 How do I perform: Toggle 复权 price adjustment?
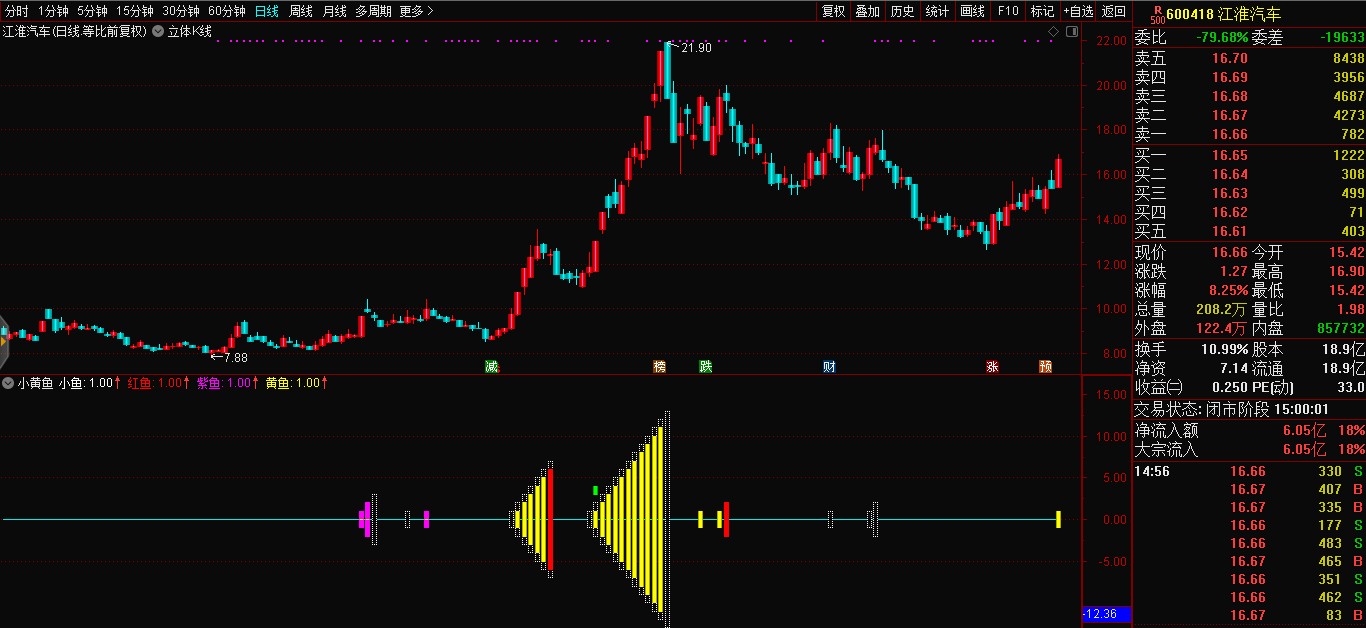pos(833,11)
